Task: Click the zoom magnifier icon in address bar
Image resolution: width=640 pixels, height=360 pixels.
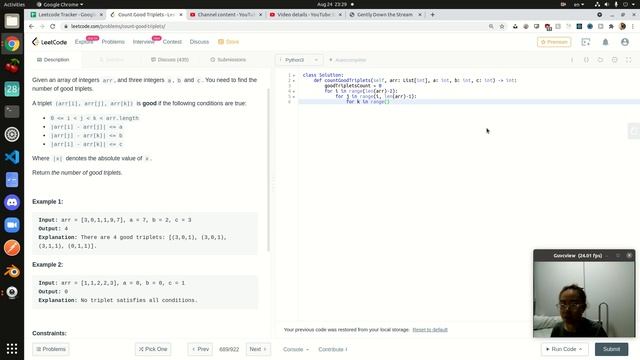Action: 491,26
